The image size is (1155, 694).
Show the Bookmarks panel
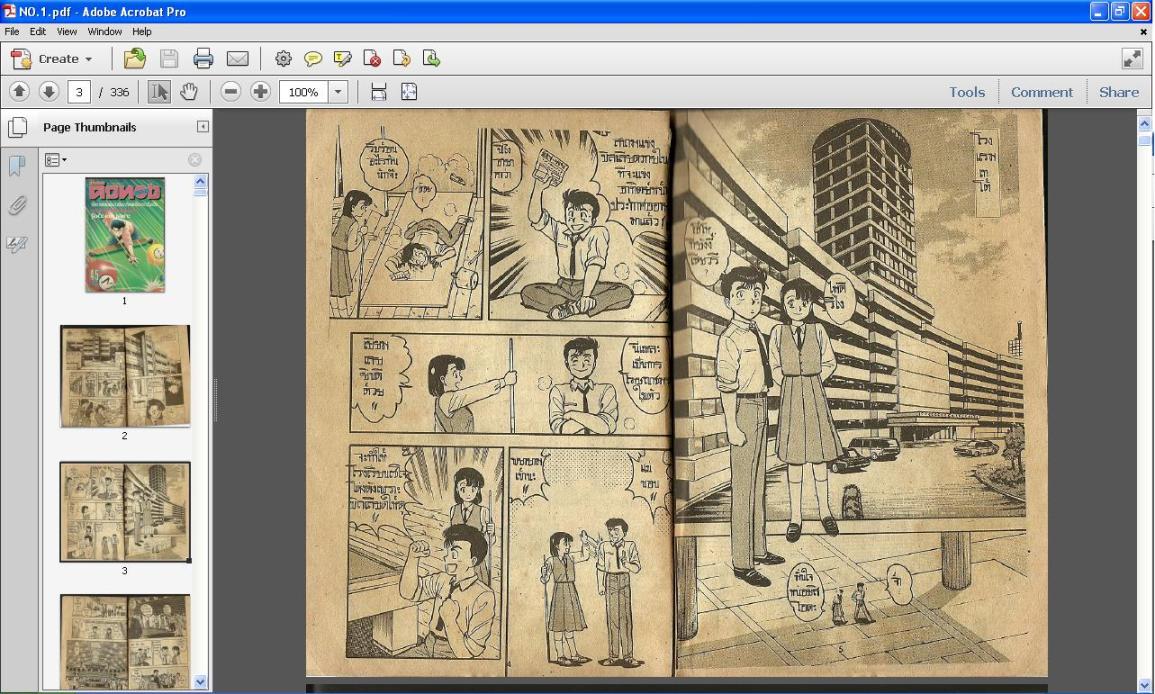point(17,165)
